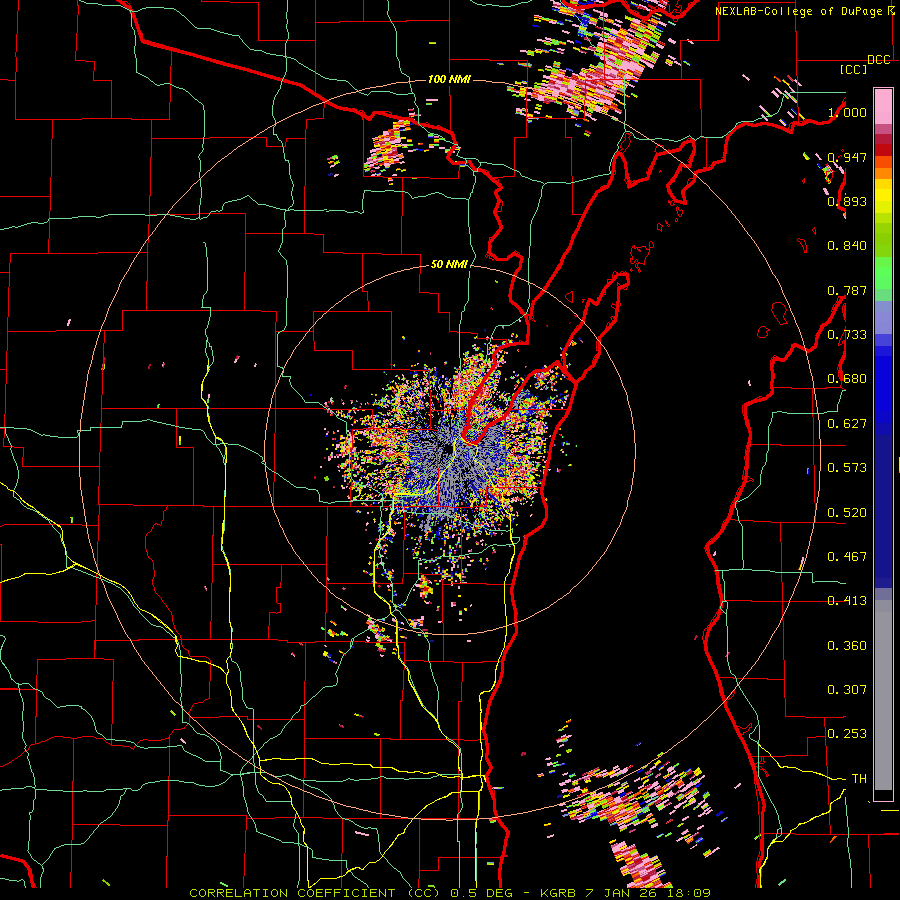Click the Correlation Coefficient KGRB timestamp caption
Viewport: 900px width, 900px height.
coord(450,893)
